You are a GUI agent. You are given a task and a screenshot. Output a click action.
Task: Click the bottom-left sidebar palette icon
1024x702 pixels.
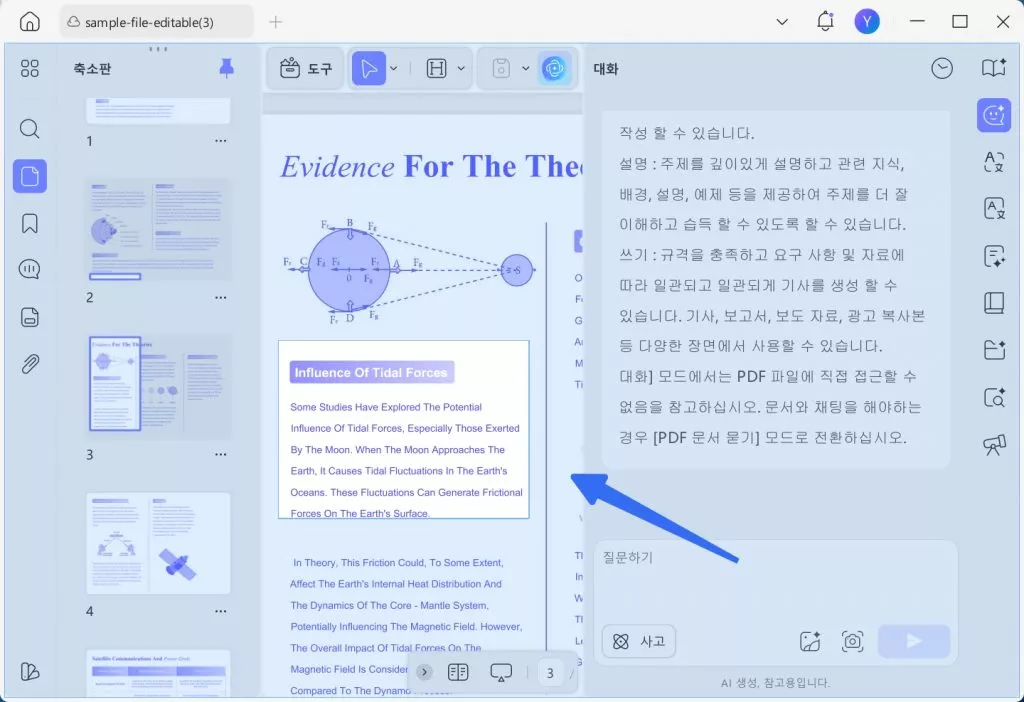(29, 671)
